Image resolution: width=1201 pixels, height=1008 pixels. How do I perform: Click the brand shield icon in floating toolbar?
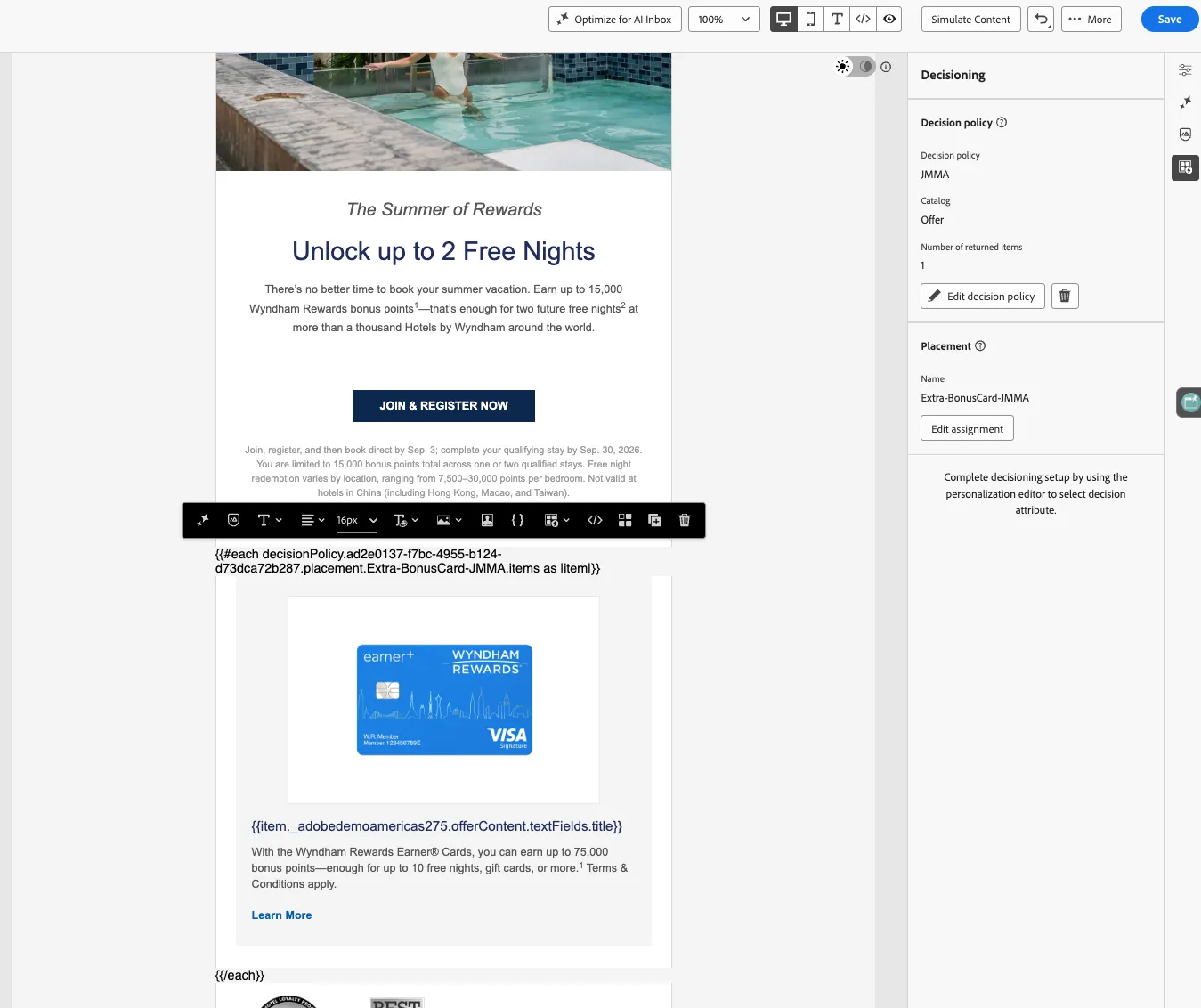(233, 520)
